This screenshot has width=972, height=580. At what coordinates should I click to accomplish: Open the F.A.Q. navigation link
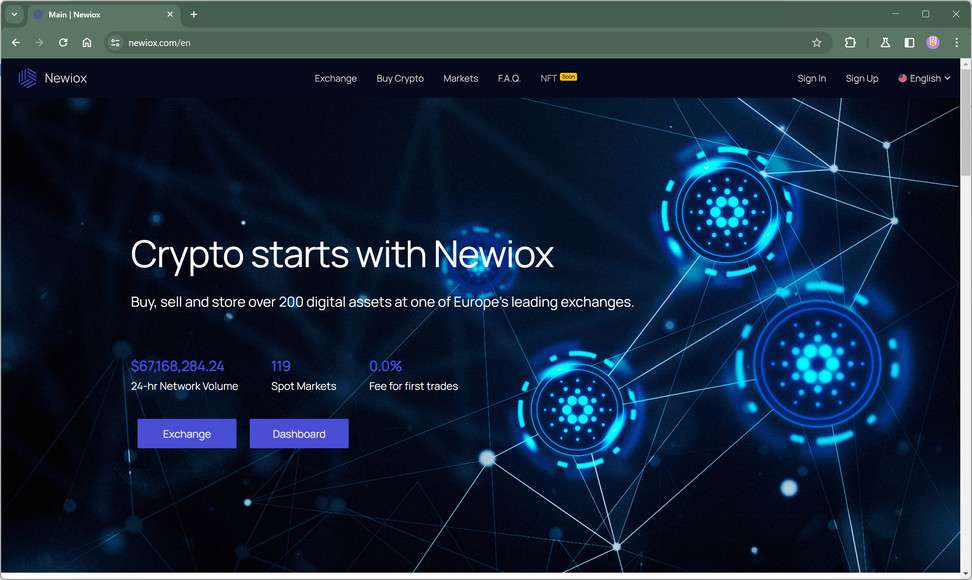click(x=508, y=78)
